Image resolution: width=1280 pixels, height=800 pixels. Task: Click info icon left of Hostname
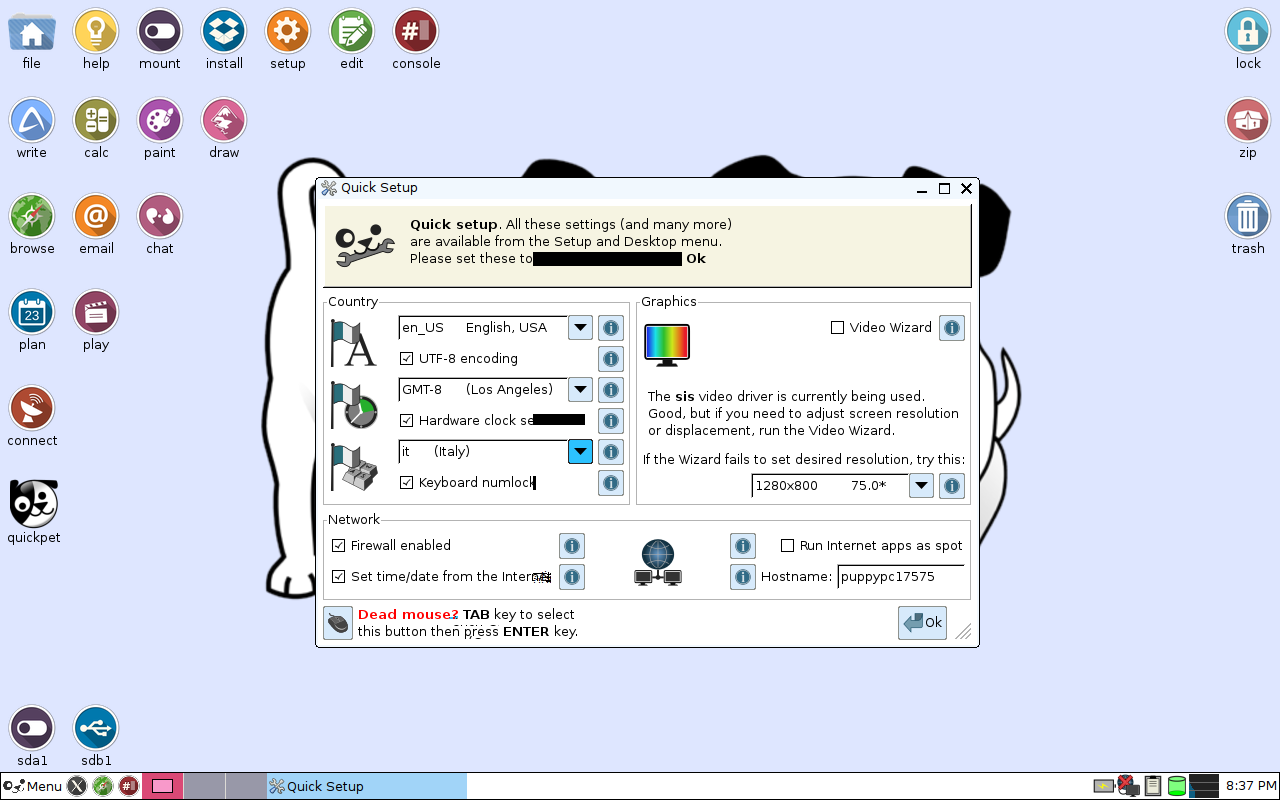743,577
